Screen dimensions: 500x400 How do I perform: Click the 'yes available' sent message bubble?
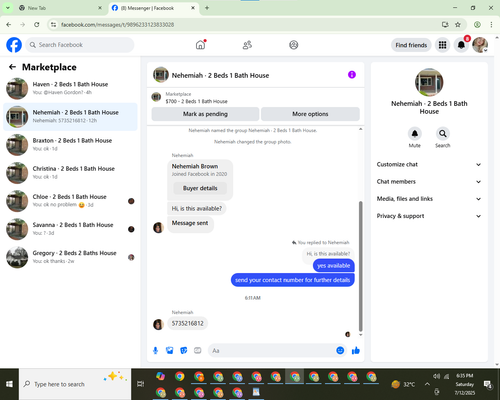point(334,266)
